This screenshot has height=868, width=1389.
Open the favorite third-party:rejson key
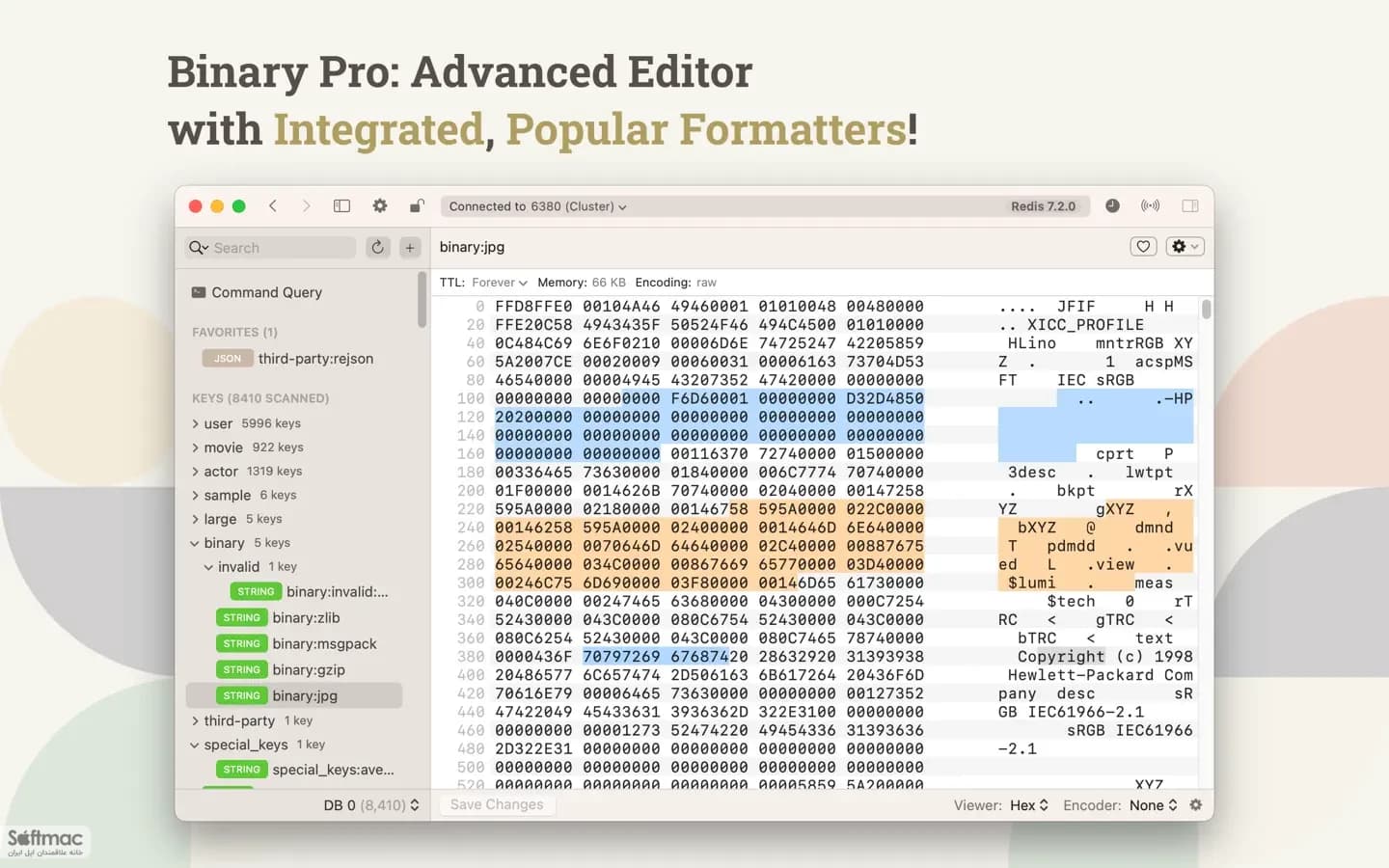(x=315, y=359)
